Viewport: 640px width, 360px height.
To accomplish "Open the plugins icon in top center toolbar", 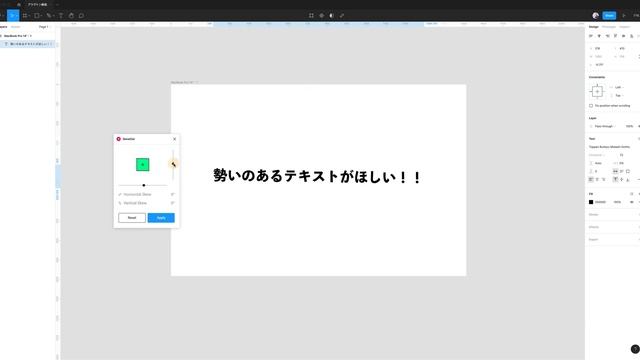I will [322, 16].
